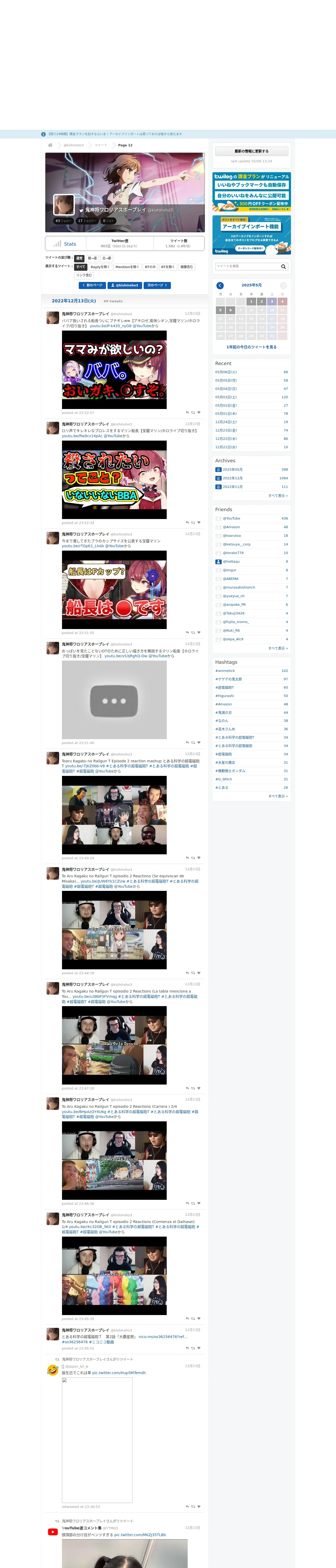Screen dimensions: 336x1568
Task: Click the info icon in top banner
Action: [43, 134]
